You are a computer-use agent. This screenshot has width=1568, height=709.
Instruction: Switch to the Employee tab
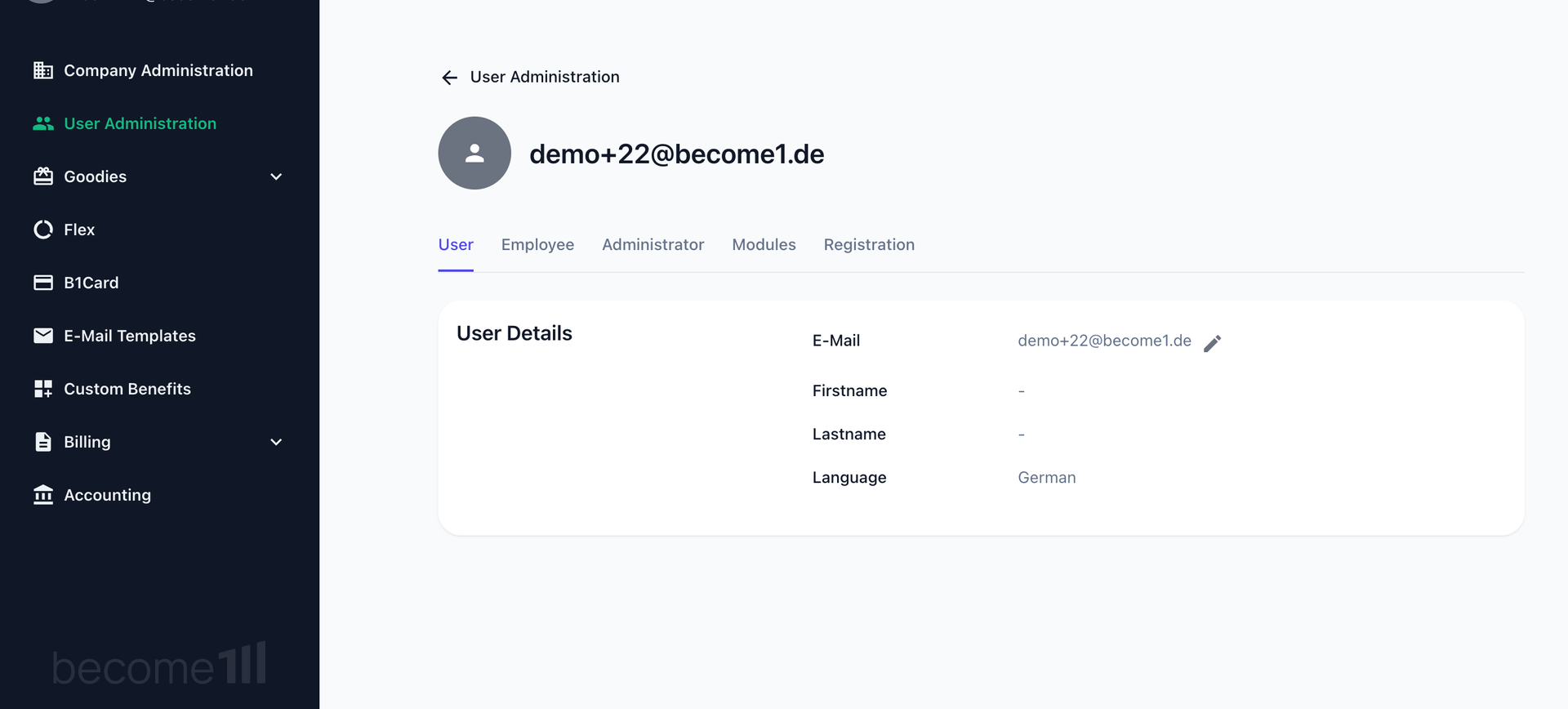[x=537, y=245]
